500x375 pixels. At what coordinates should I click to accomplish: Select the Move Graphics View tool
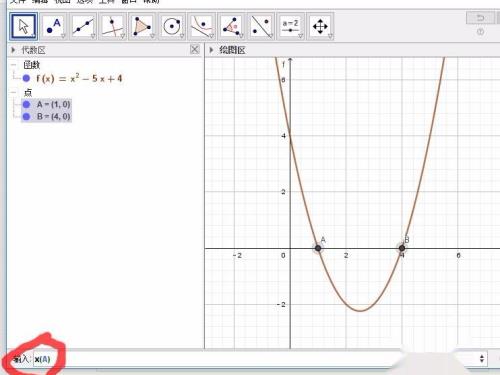click(x=320, y=26)
